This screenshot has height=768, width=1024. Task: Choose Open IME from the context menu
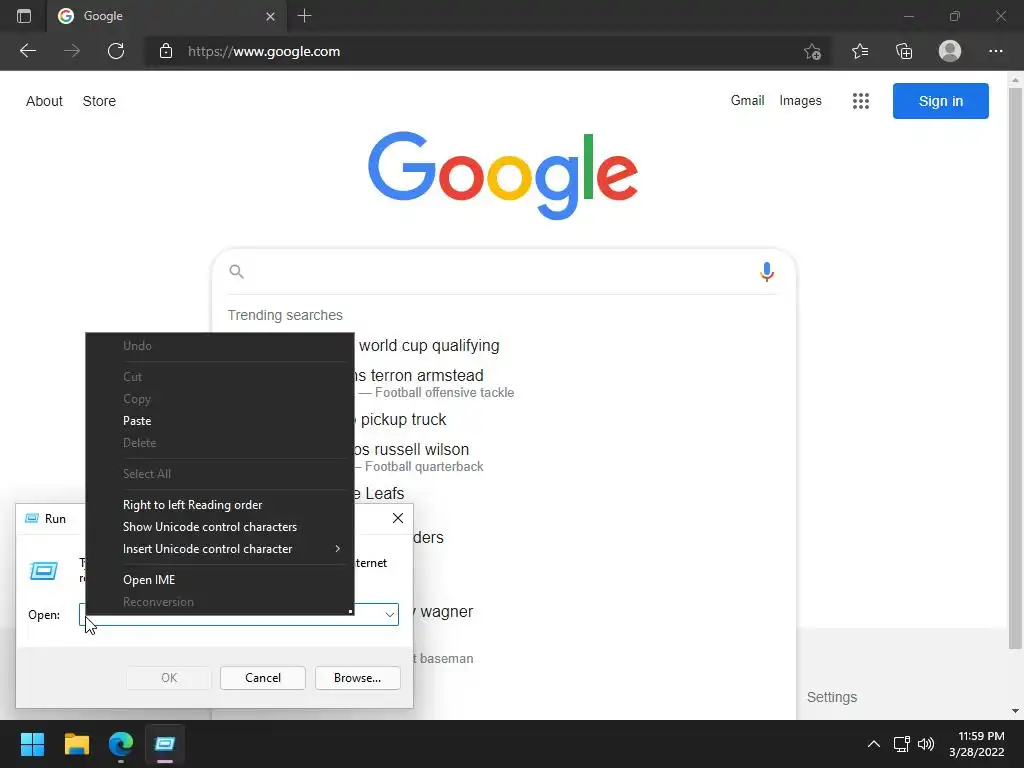pyautogui.click(x=220, y=579)
